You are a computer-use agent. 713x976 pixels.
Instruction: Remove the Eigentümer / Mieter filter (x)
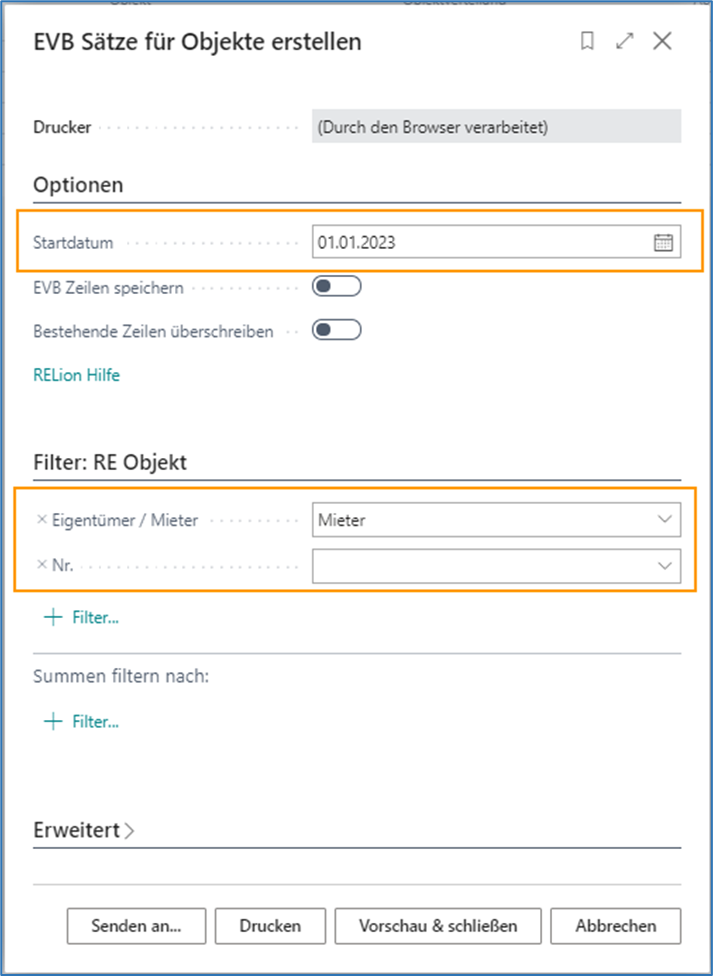(41, 519)
